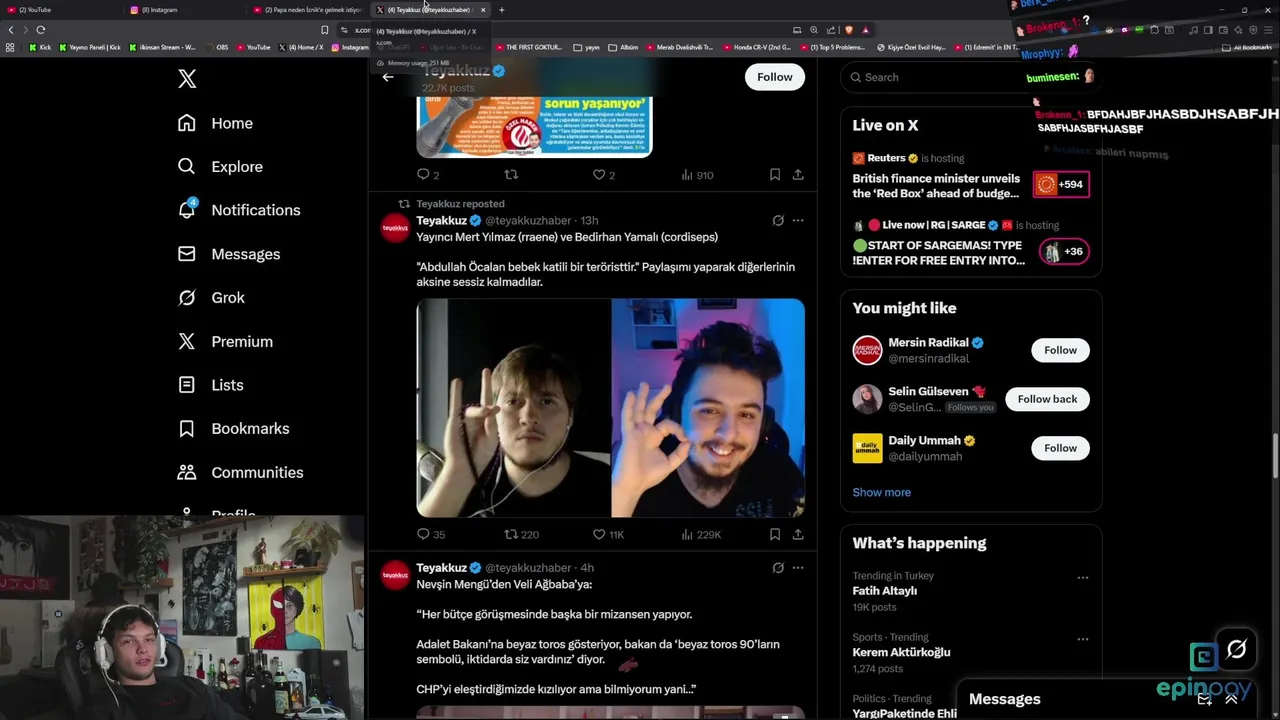Switch to the Instagram browser tab

coord(183,10)
